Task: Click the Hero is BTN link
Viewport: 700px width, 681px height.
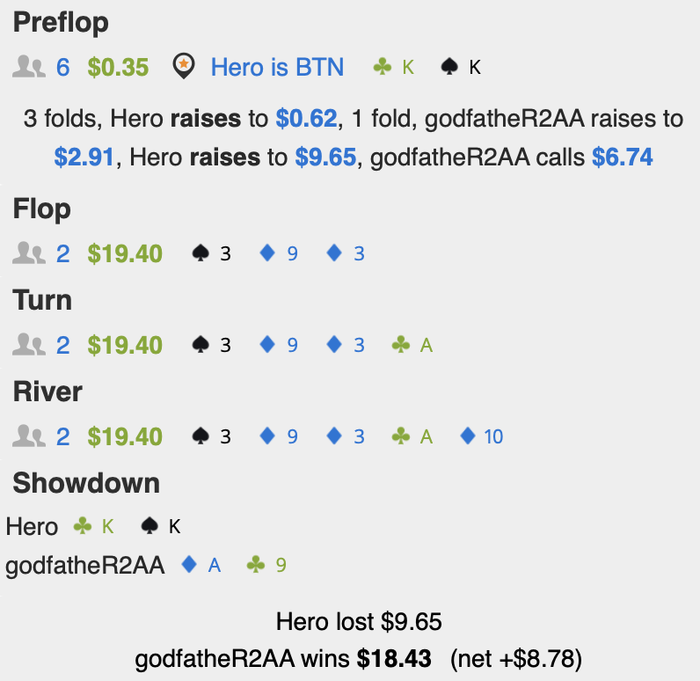Action: pyautogui.click(x=277, y=67)
